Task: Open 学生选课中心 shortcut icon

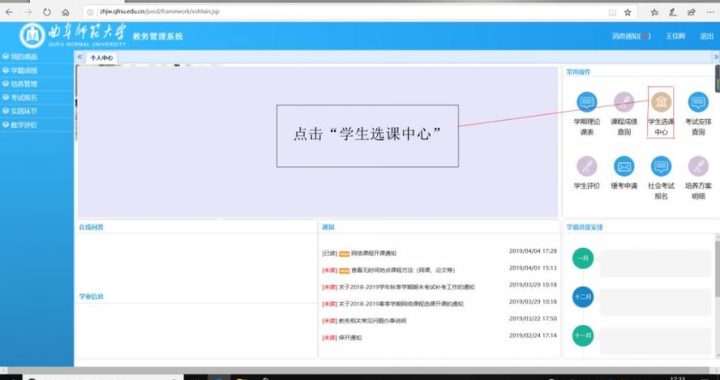Action: 661,102
